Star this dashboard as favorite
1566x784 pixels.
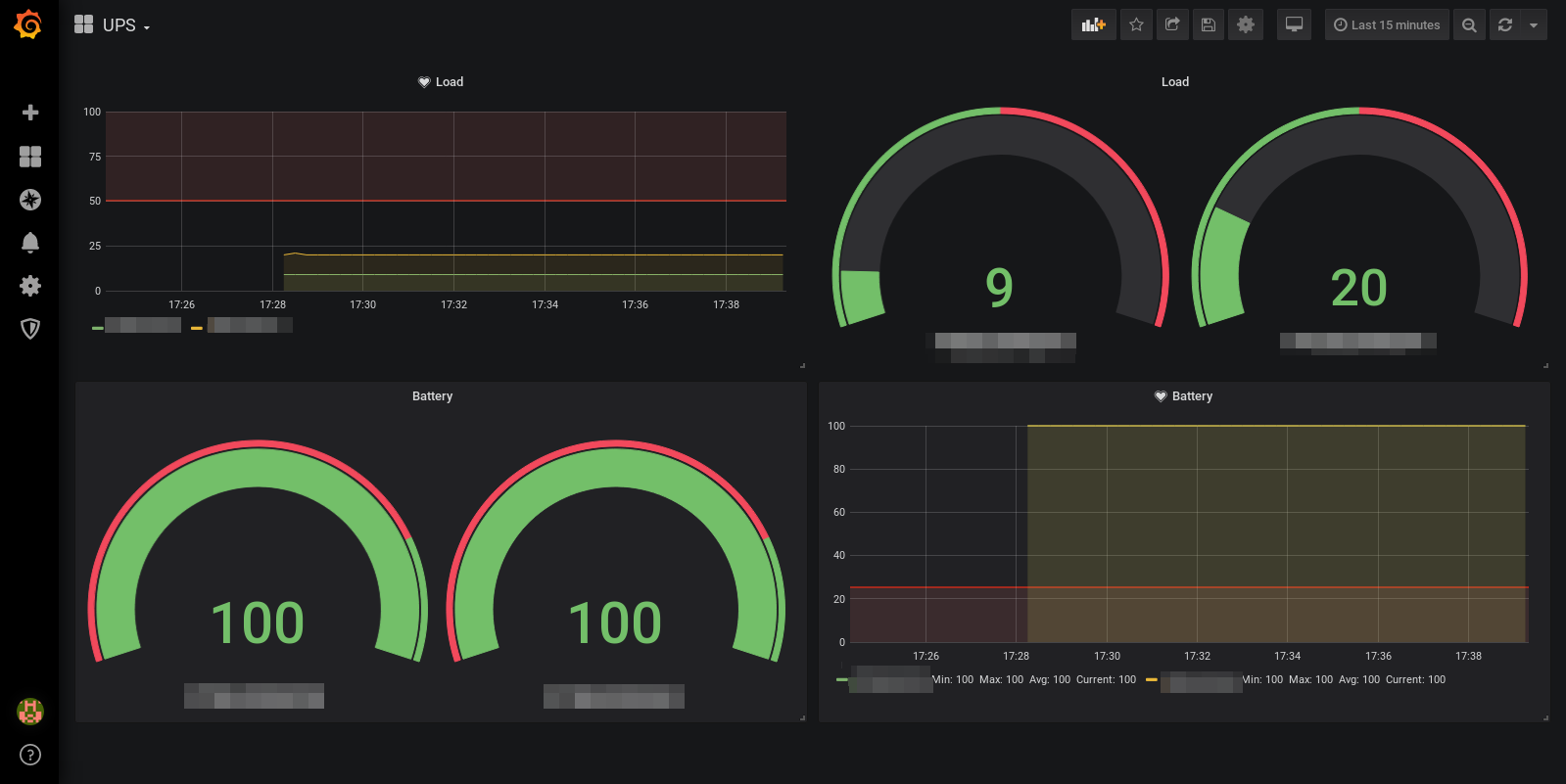point(1136,24)
